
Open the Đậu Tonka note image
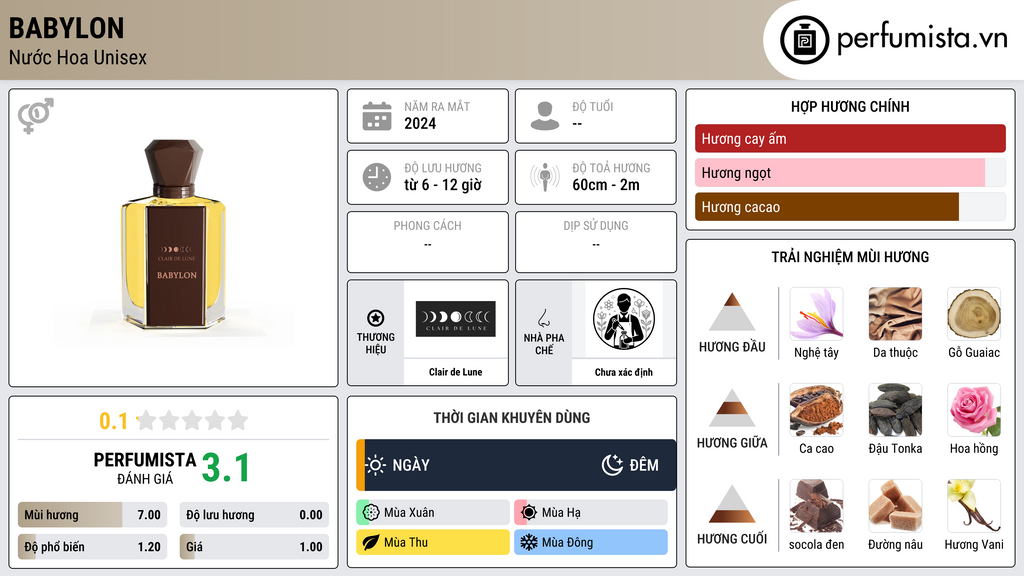point(895,410)
